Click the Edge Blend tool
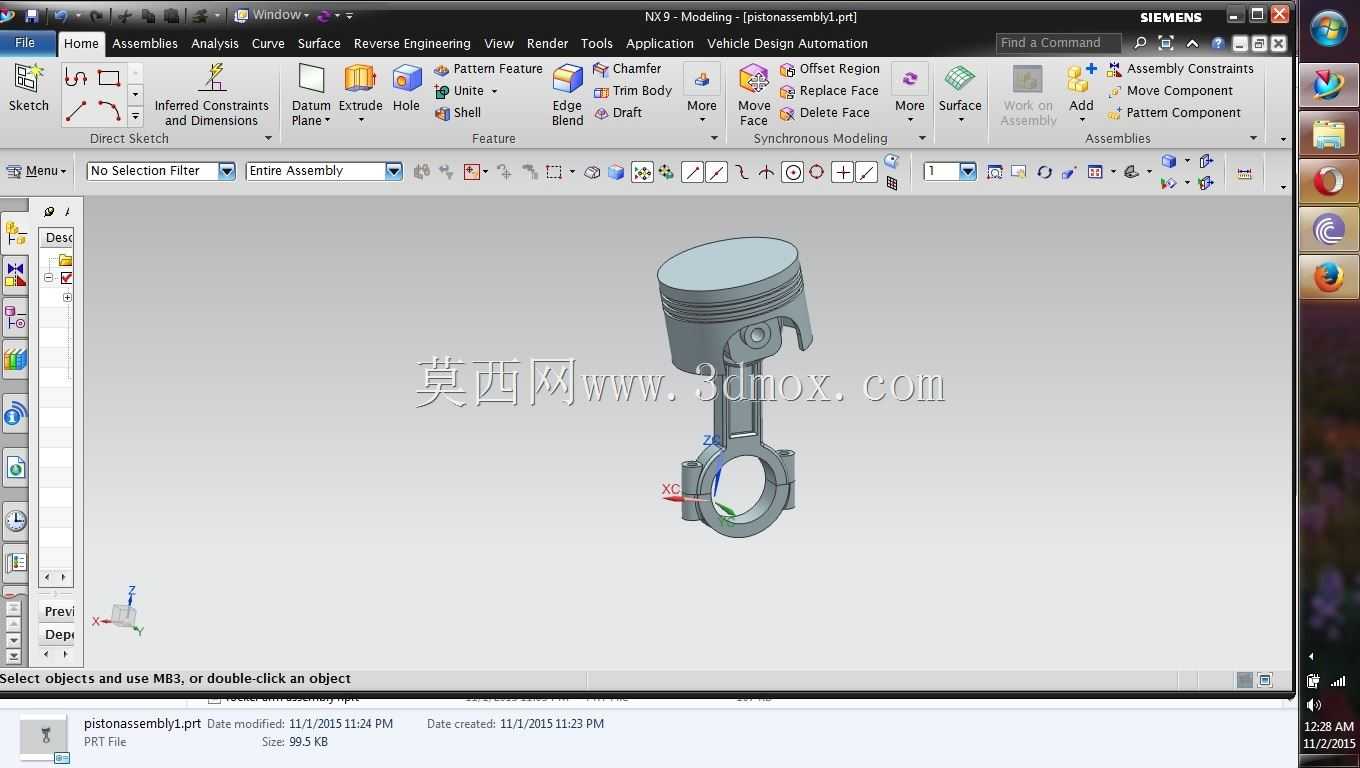The height and width of the screenshot is (768, 1360). pos(567,96)
